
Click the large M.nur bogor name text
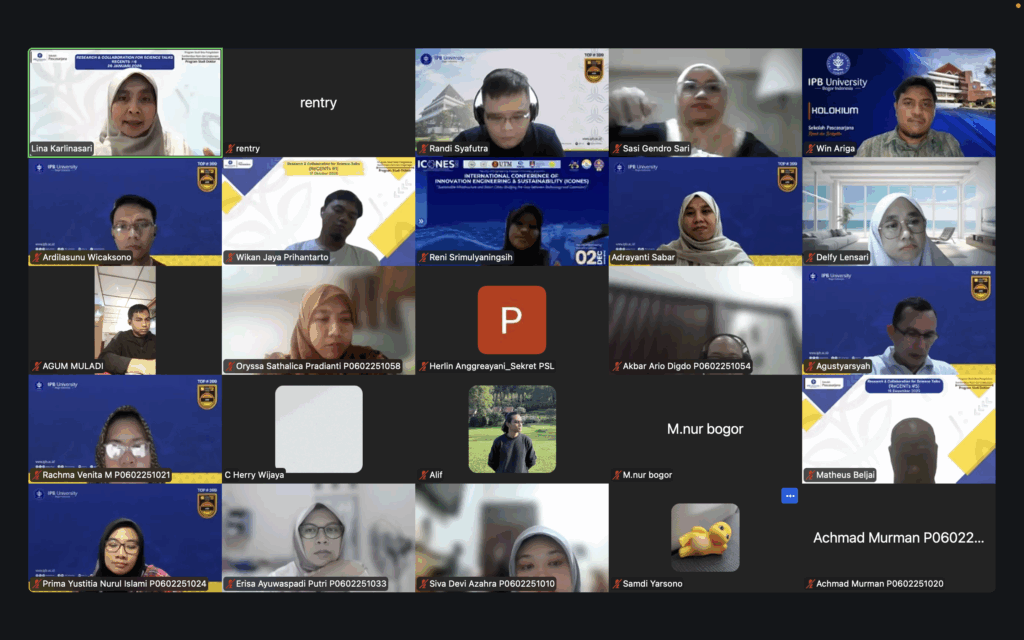(705, 429)
